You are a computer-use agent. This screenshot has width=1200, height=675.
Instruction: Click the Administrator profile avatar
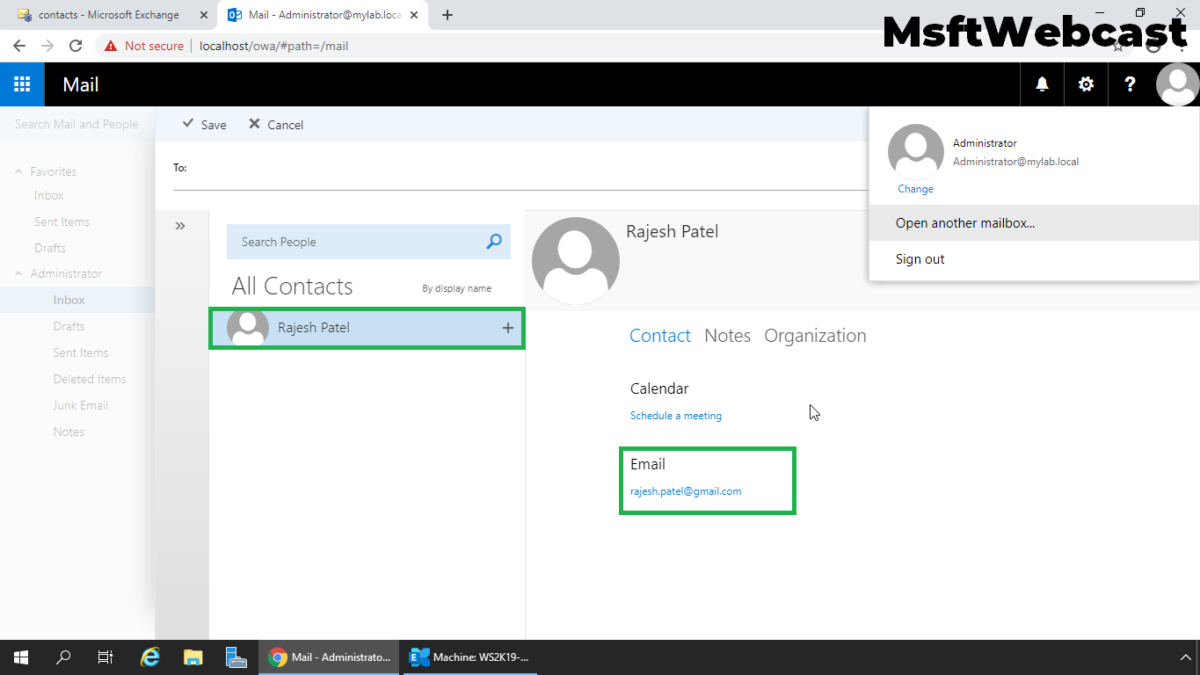pos(1177,84)
